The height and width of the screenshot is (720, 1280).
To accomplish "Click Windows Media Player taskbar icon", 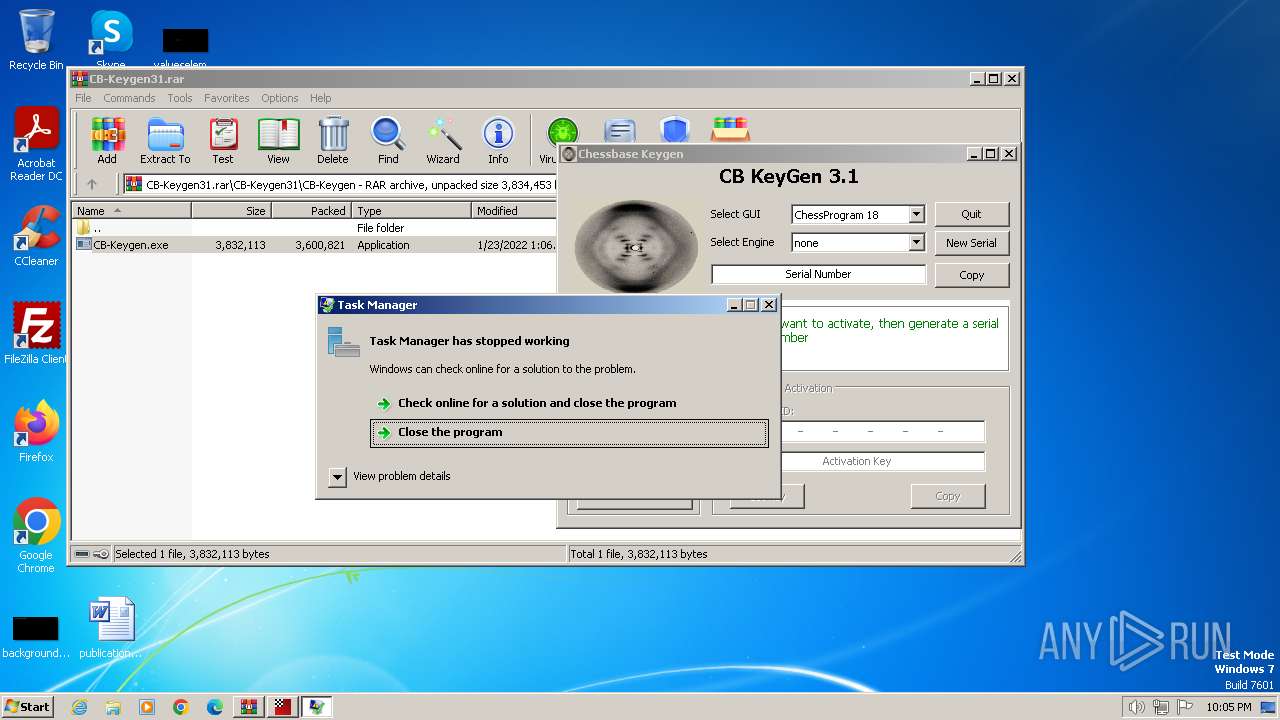I will click(x=147, y=707).
